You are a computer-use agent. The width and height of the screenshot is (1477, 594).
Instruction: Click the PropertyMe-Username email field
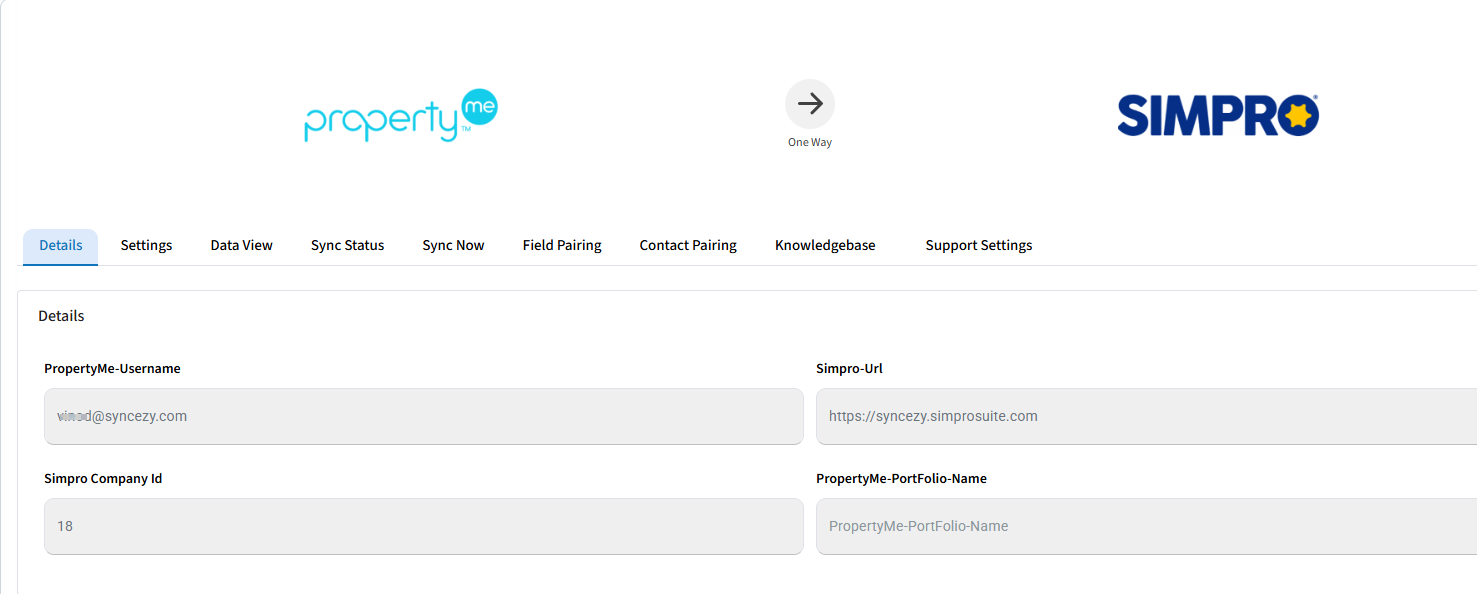(423, 416)
